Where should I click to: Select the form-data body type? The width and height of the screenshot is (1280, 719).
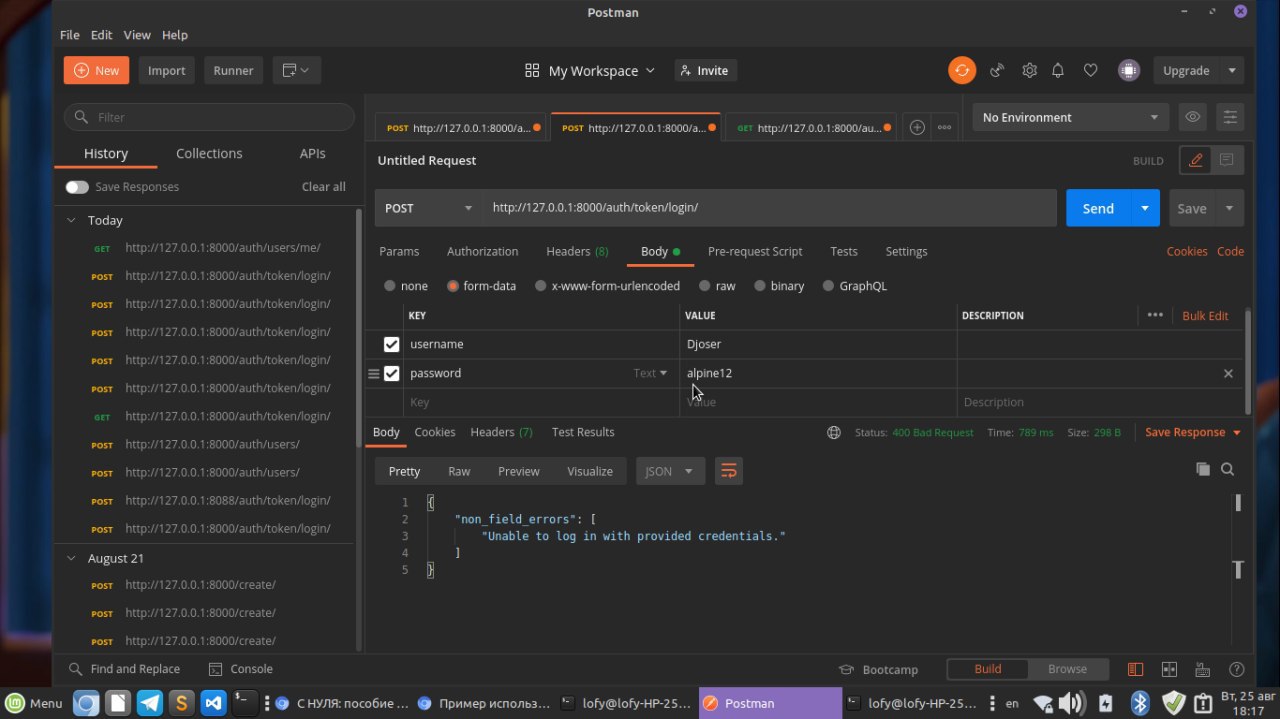point(453,286)
